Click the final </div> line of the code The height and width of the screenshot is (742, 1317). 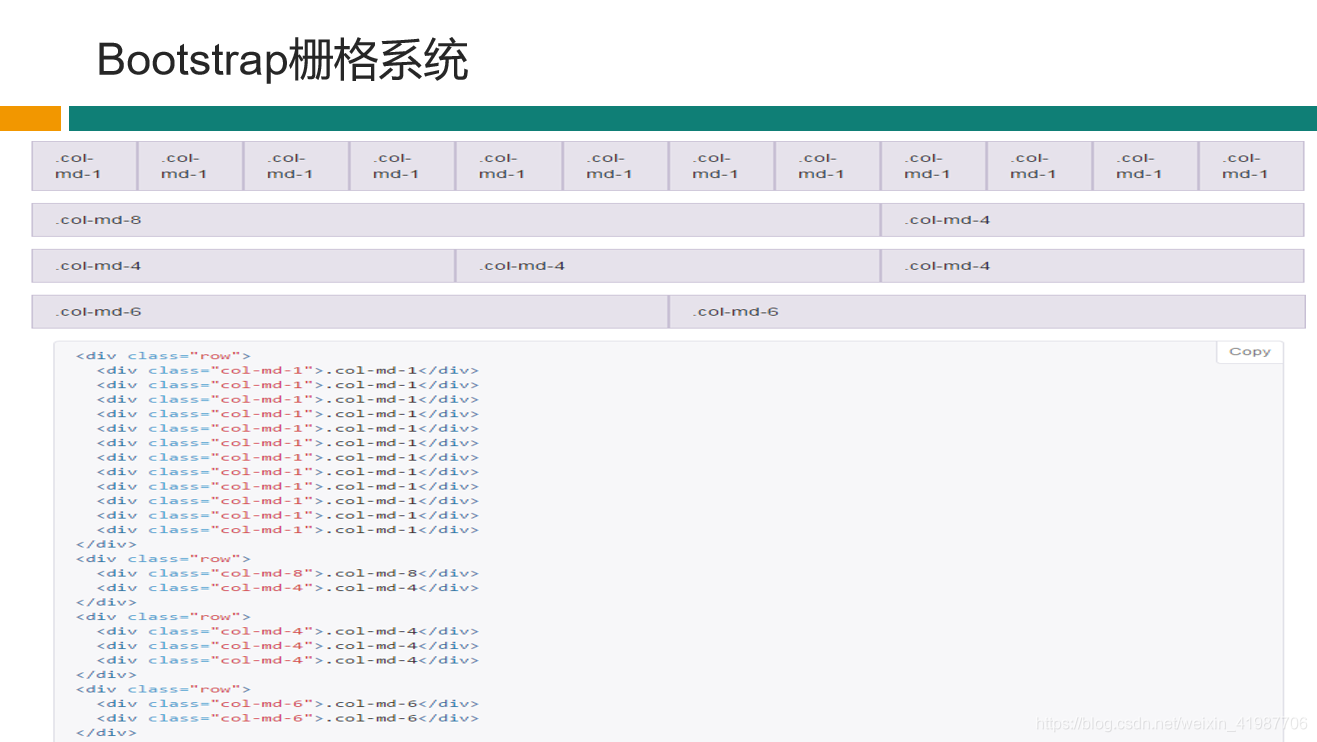107,732
